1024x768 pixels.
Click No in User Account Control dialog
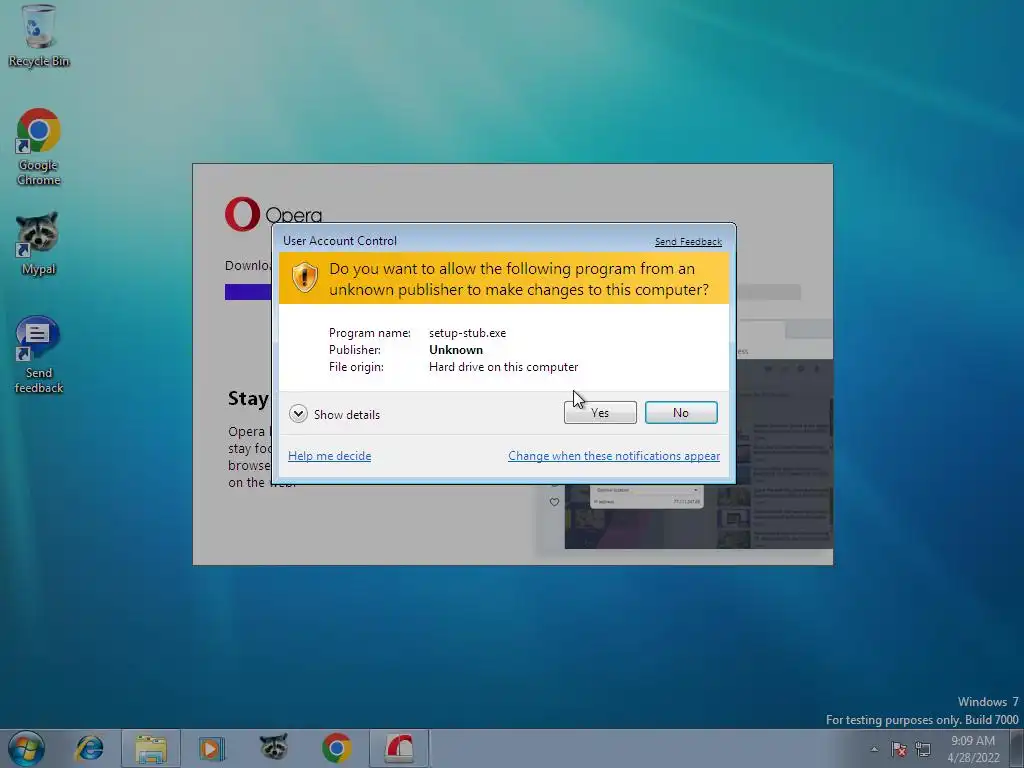tap(680, 413)
